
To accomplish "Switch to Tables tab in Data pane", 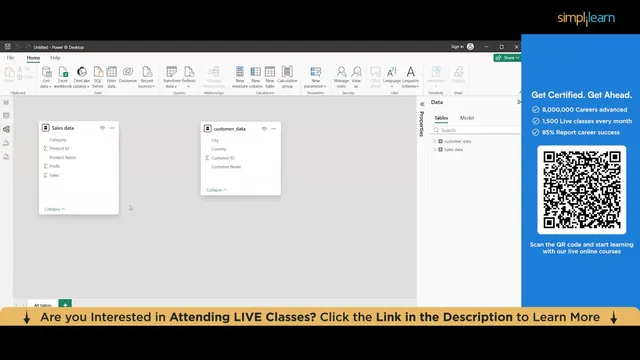I will tap(441, 118).
